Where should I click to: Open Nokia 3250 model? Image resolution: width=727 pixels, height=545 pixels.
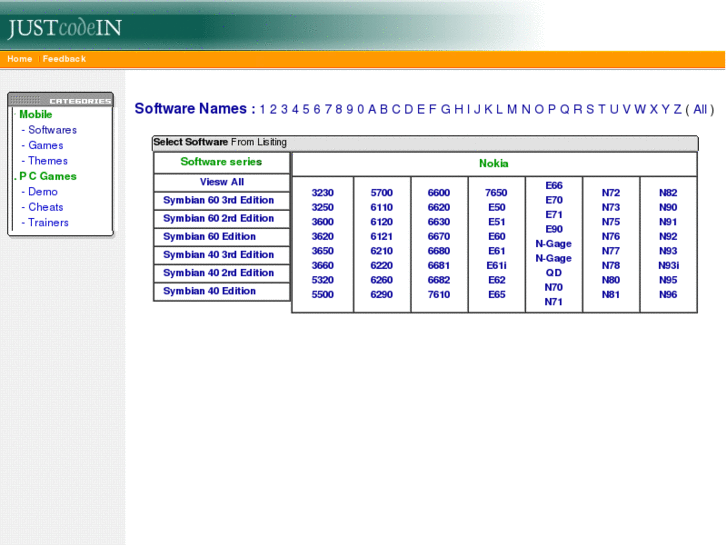[x=322, y=207]
